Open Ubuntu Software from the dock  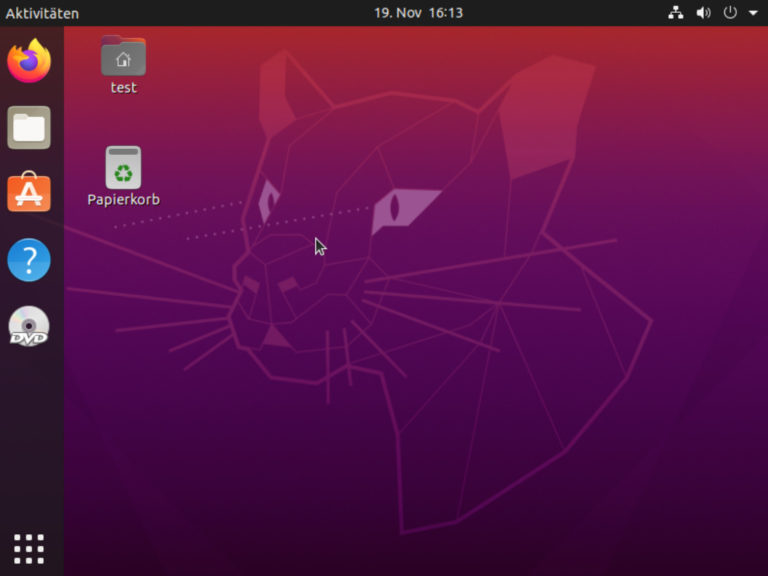29,193
